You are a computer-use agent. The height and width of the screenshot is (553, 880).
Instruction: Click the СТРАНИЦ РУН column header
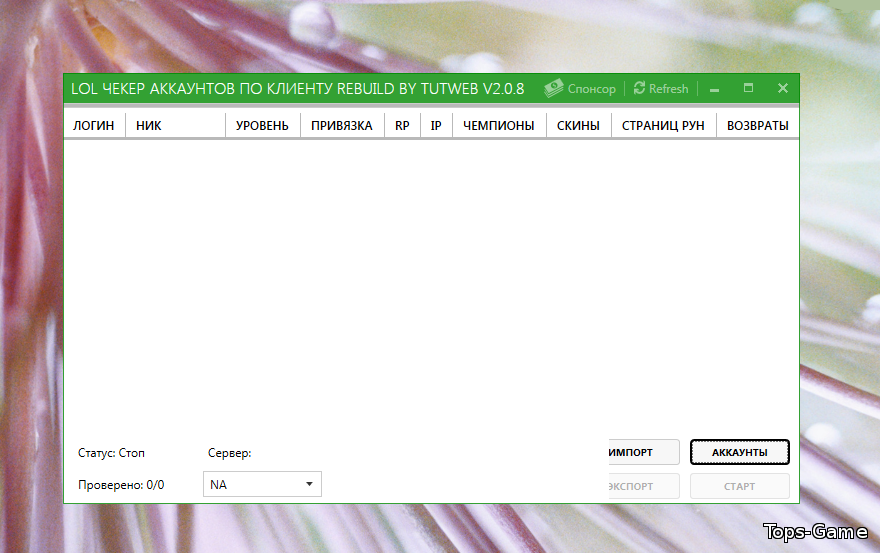point(663,126)
